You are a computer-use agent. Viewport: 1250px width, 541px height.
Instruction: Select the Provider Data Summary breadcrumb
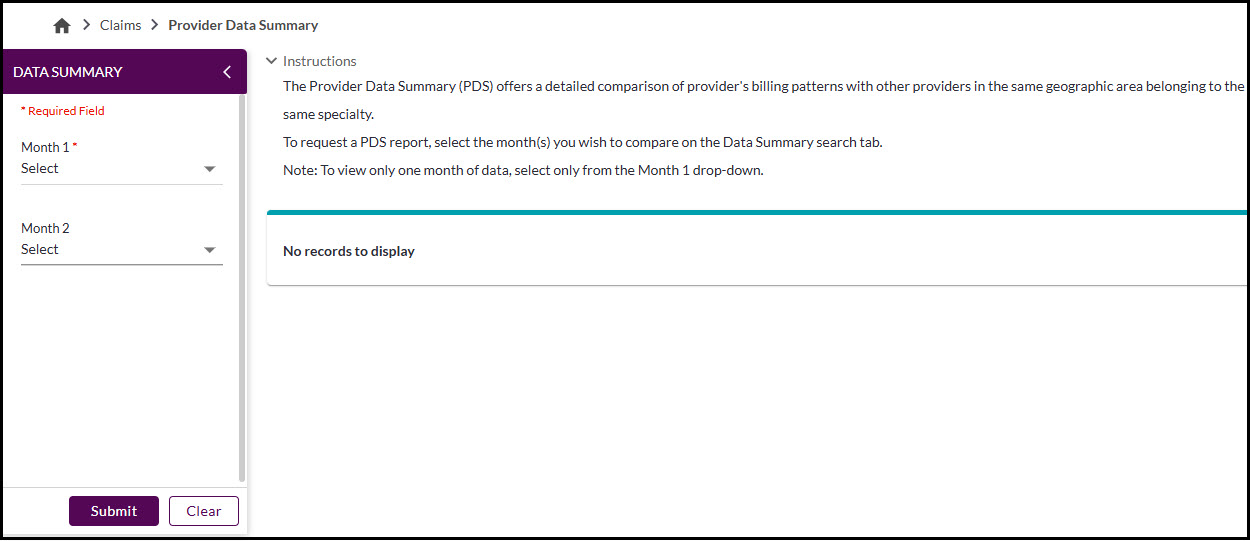point(243,25)
